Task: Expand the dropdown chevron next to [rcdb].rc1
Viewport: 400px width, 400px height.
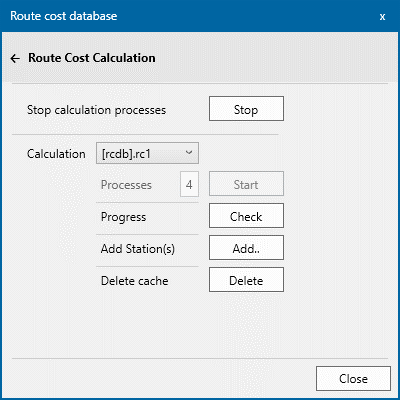Action: pos(189,153)
